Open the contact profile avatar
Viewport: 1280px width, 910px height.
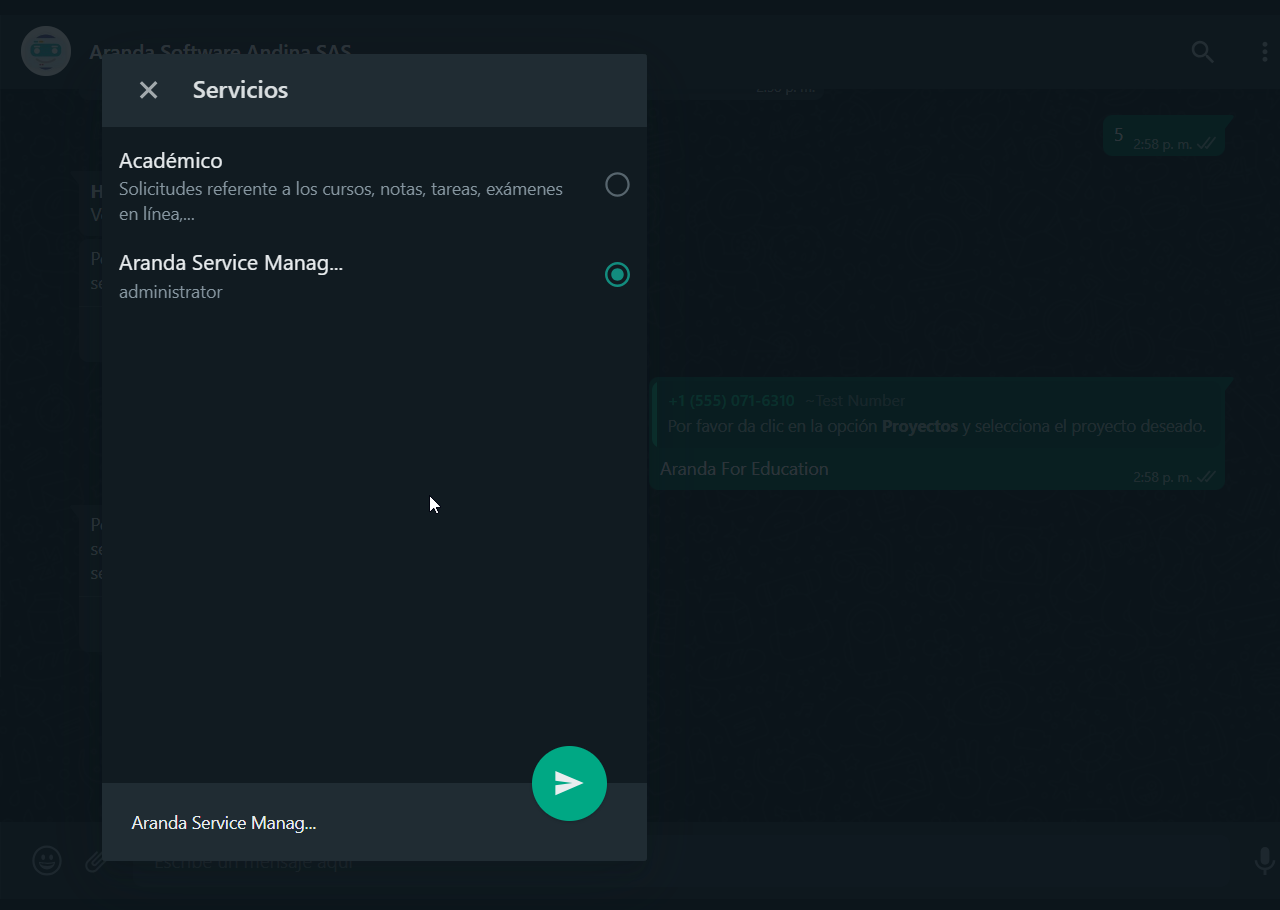46,51
